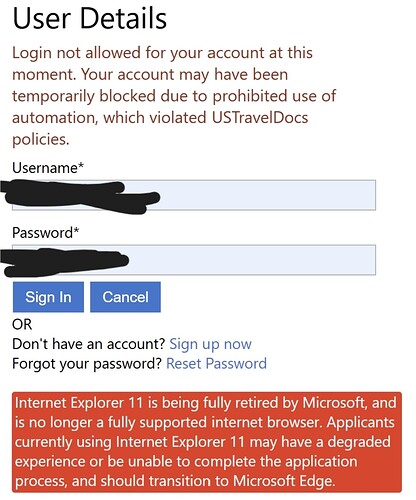Screen dimensions: 416x500
Task: Follow the Reset Password link
Action: 216,363
